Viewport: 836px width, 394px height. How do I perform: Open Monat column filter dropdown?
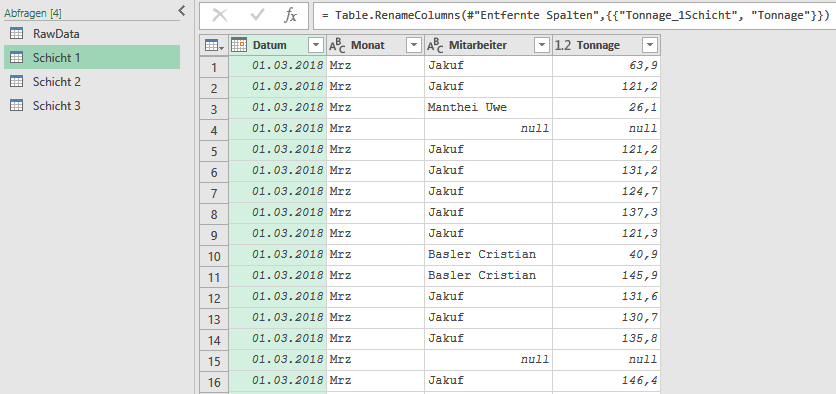pyautogui.click(x=414, y=46)
